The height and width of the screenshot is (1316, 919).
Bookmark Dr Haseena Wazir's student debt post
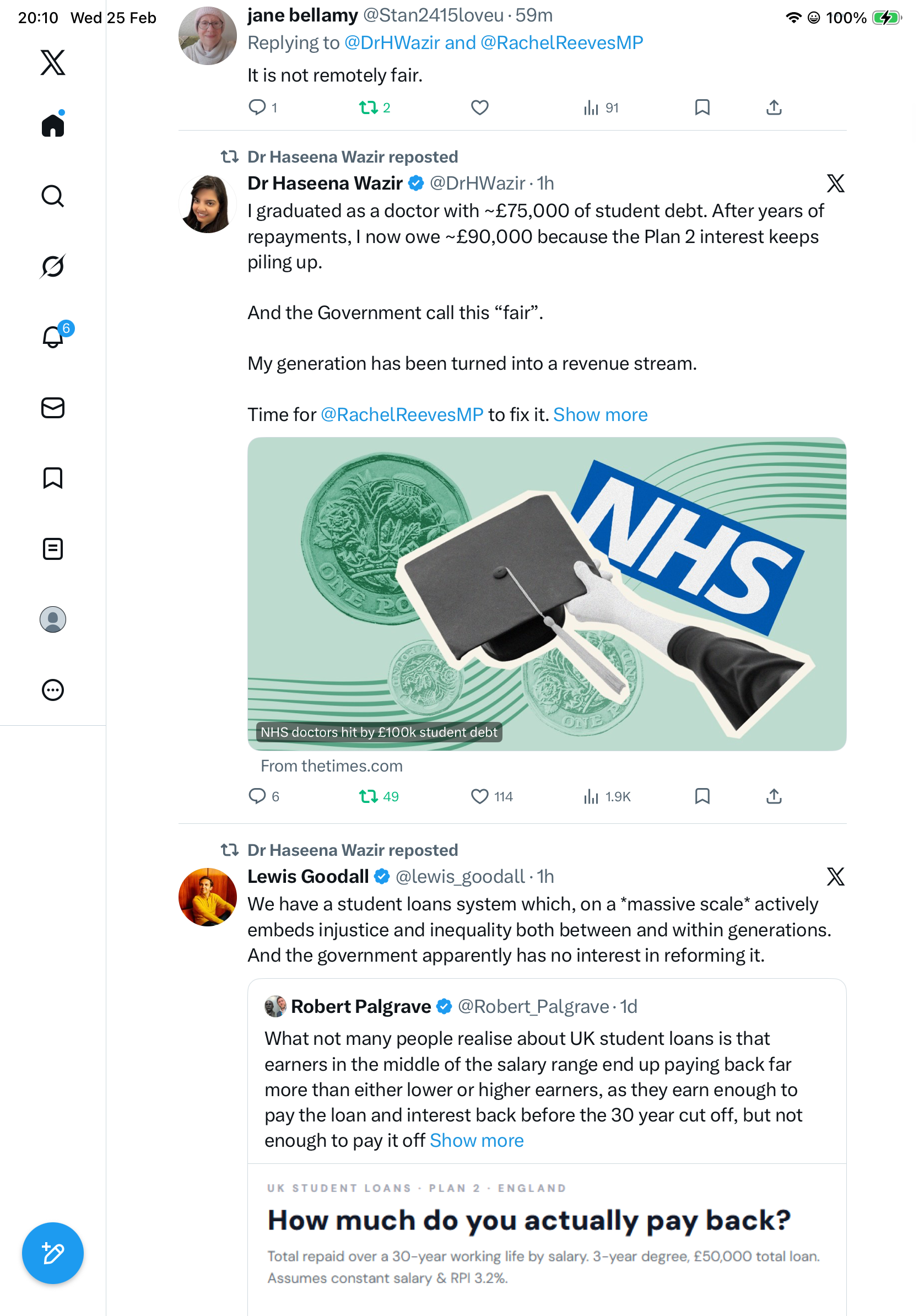(x=702, y=796)
